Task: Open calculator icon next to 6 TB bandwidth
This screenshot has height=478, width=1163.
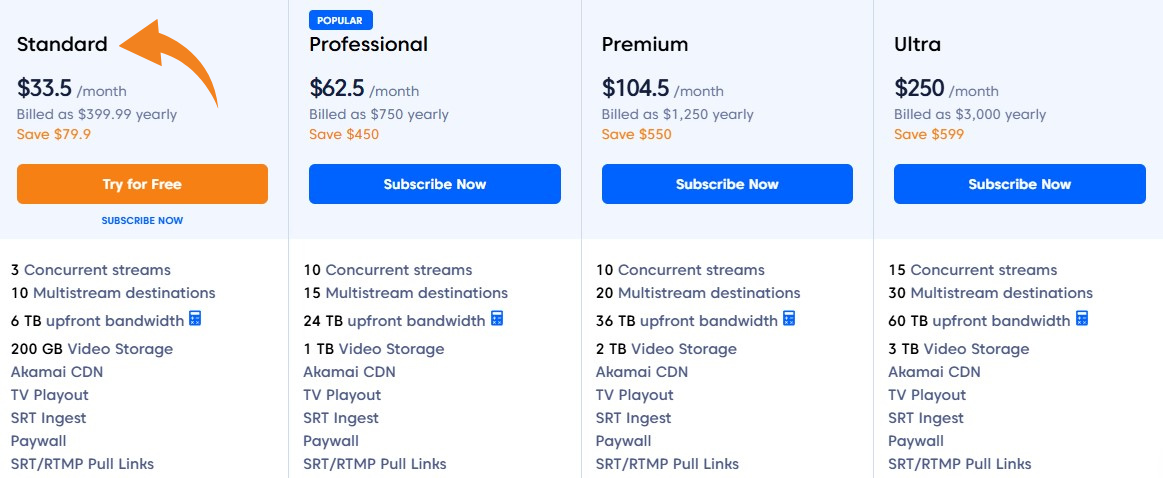Action: pyautogui.click(x=195, y=319)
